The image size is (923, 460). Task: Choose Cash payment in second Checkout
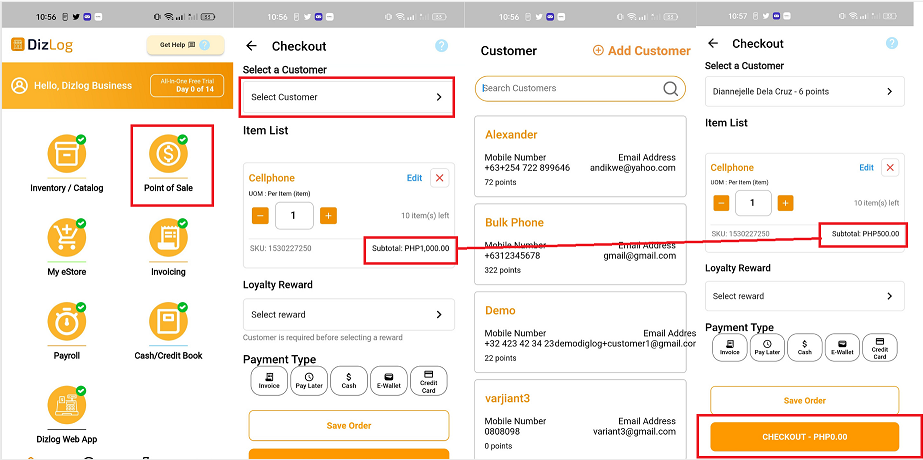coord(805,348)
